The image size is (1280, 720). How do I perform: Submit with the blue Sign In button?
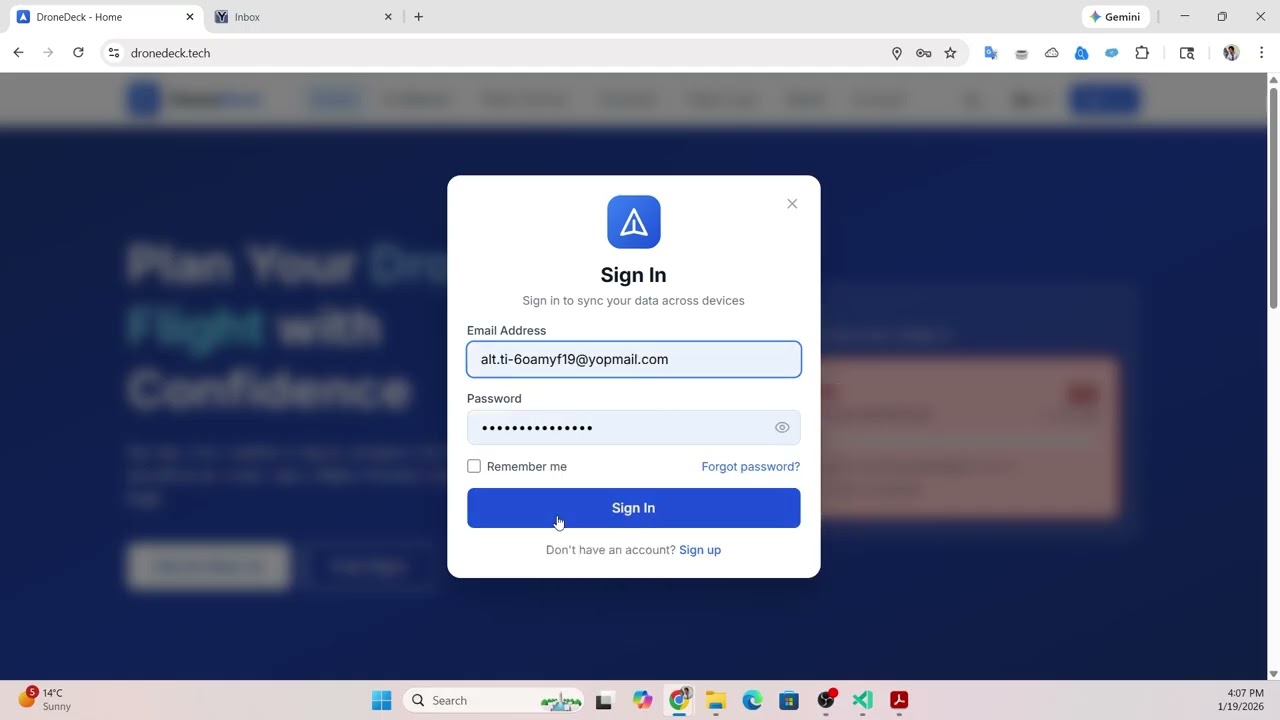[633, 508]
